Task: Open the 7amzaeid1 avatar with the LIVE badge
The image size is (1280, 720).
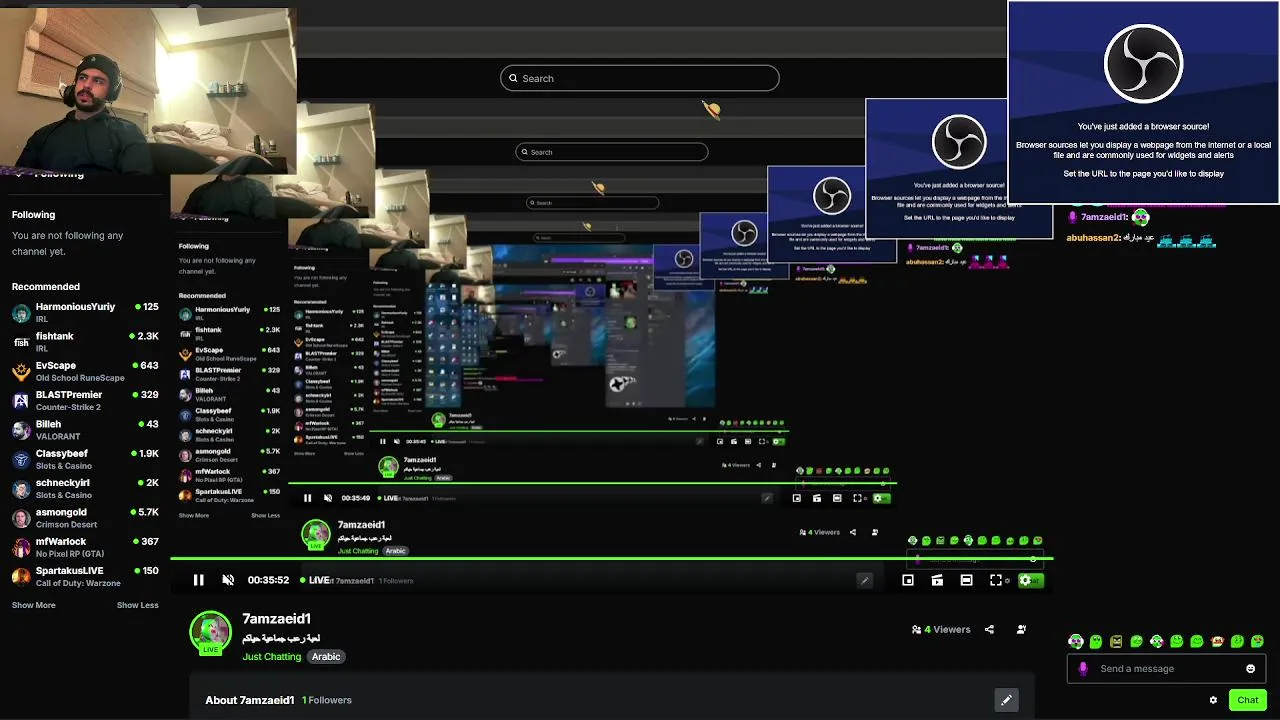Action: tap(210, 633)
